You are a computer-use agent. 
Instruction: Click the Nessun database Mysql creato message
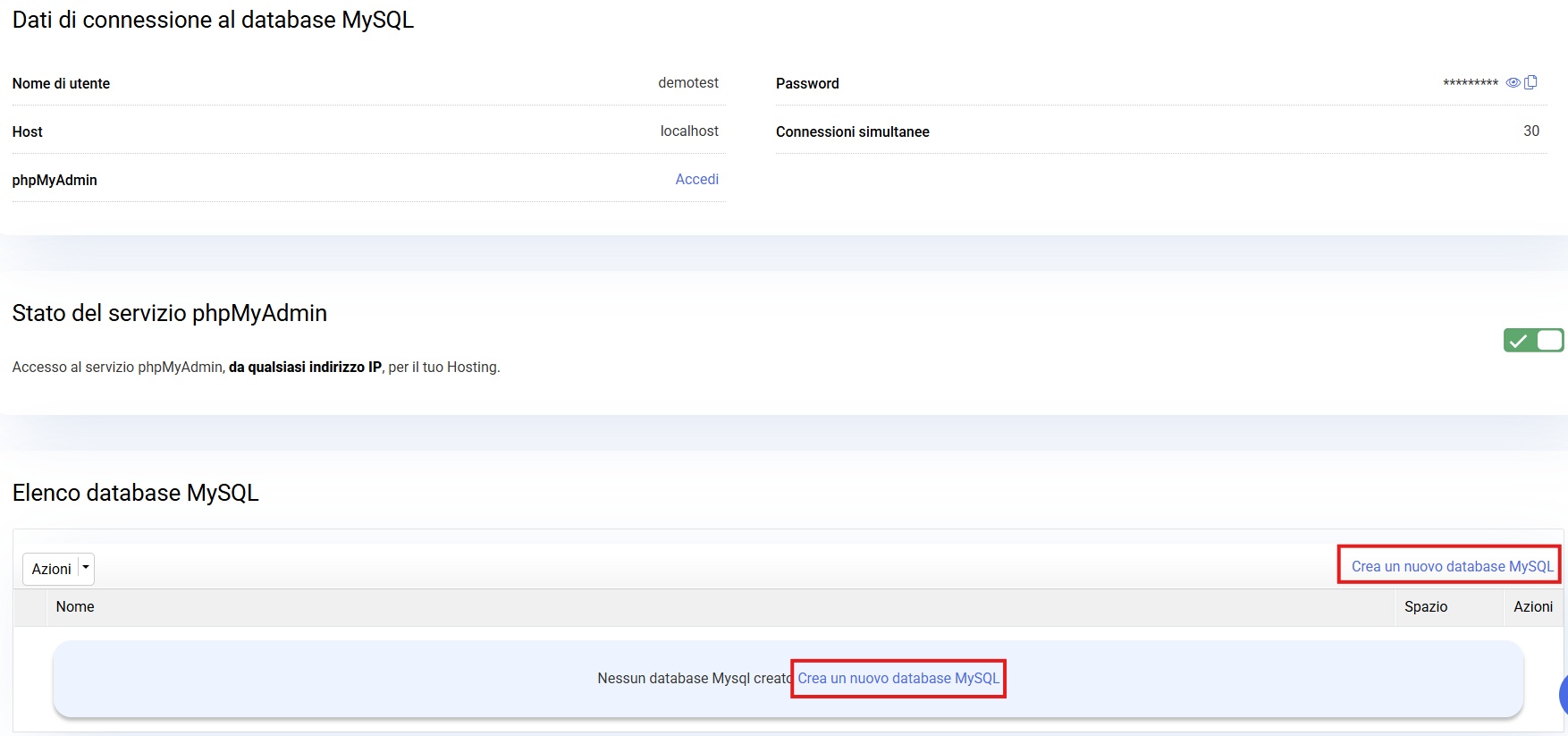(x=694, y=678)
